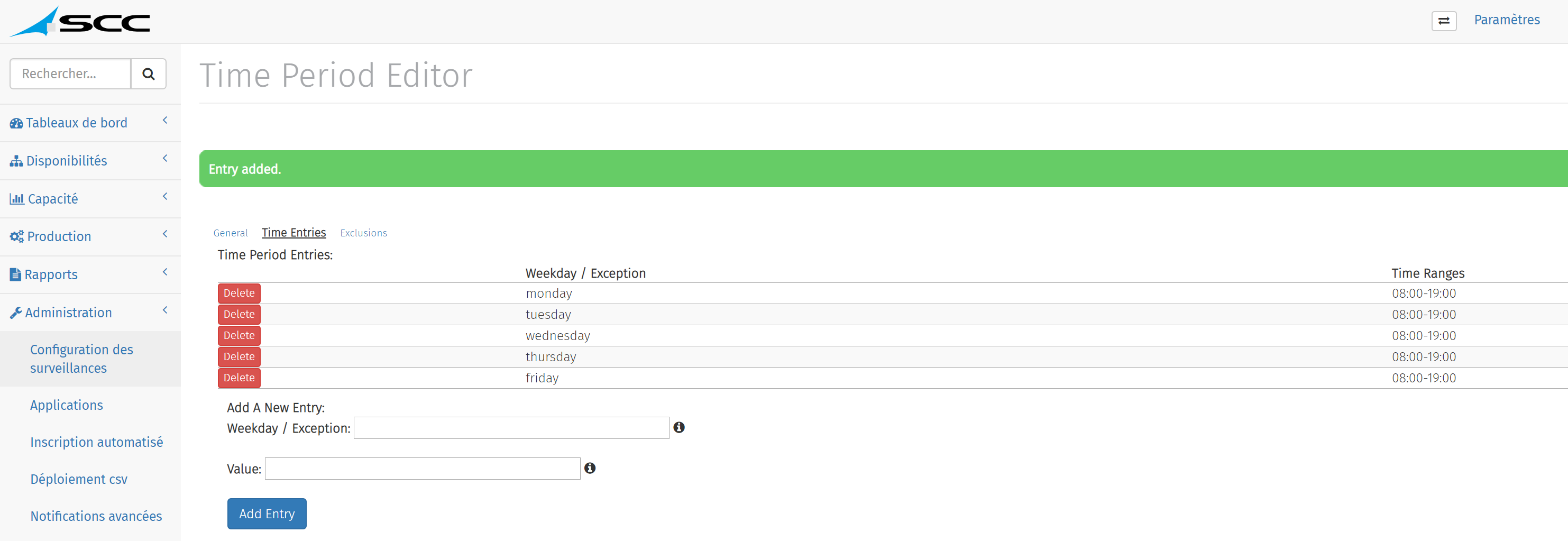Open Notifications avancées link
The height and width of the screenshot is (541, 1568).
[x=96, y=516]
